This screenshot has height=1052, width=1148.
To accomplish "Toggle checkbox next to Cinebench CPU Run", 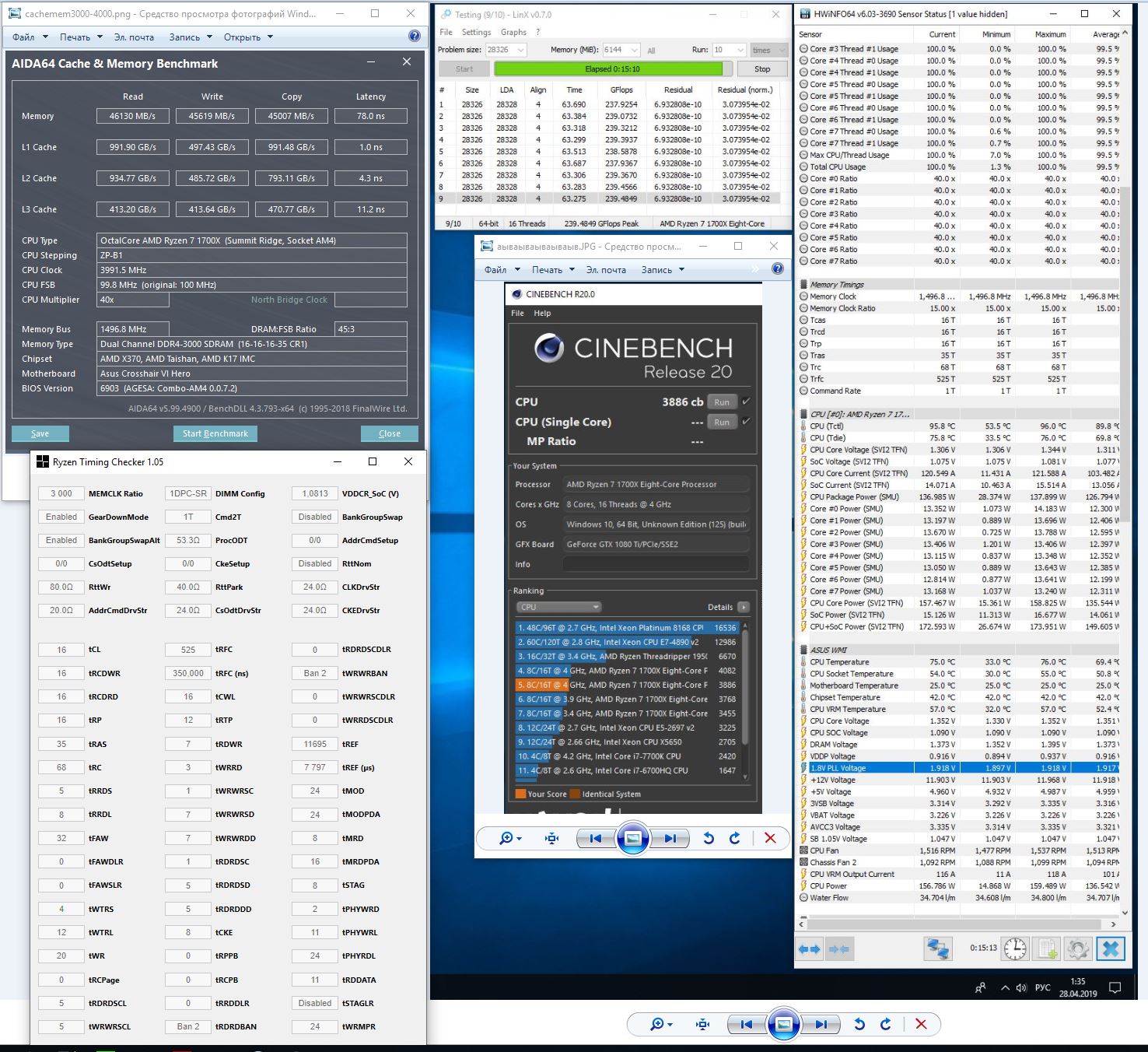I will [747, 402].
